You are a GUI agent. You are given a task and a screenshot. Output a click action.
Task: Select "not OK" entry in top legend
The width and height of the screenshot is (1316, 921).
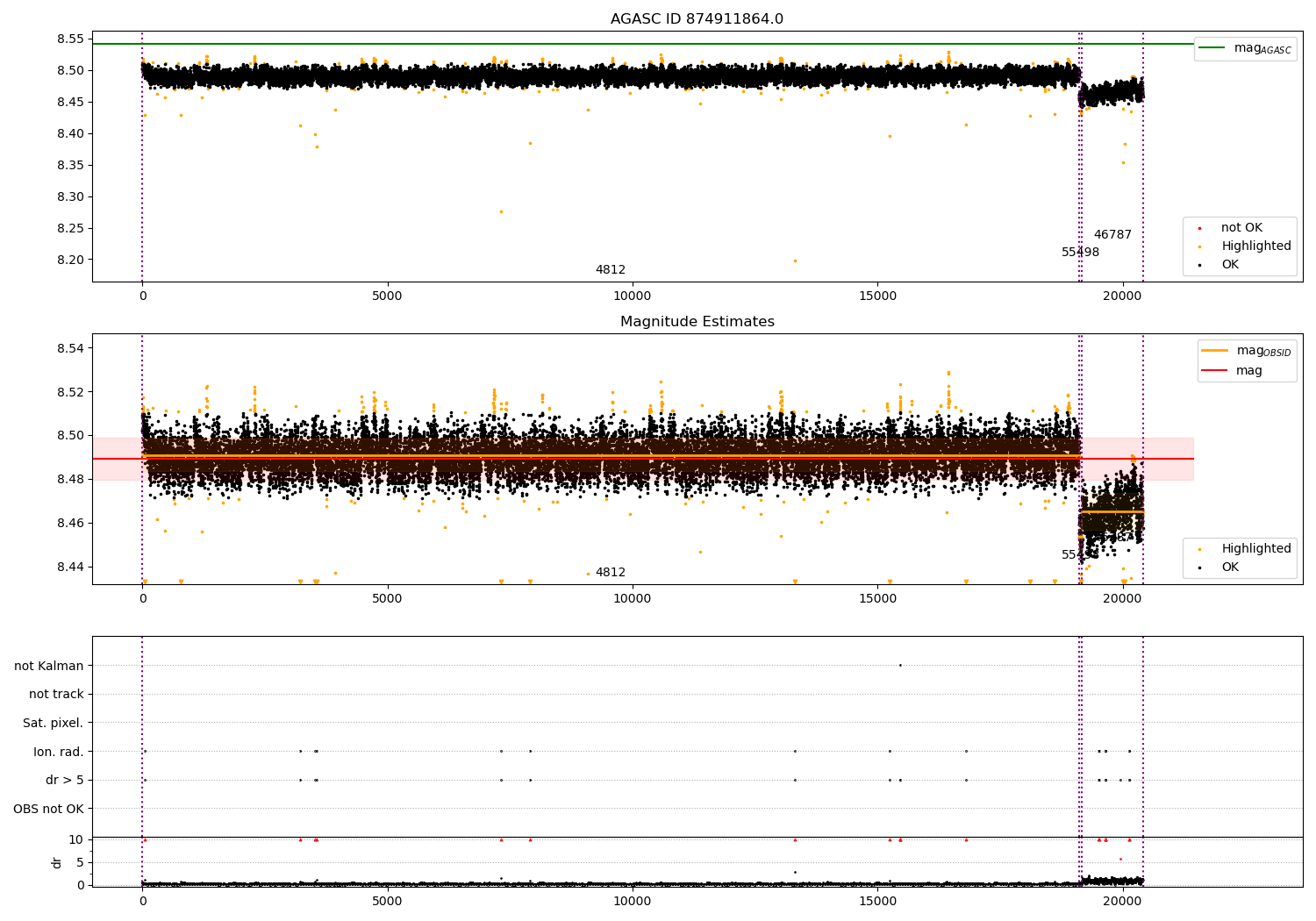pyautogui.click(x=1241, y=228)
